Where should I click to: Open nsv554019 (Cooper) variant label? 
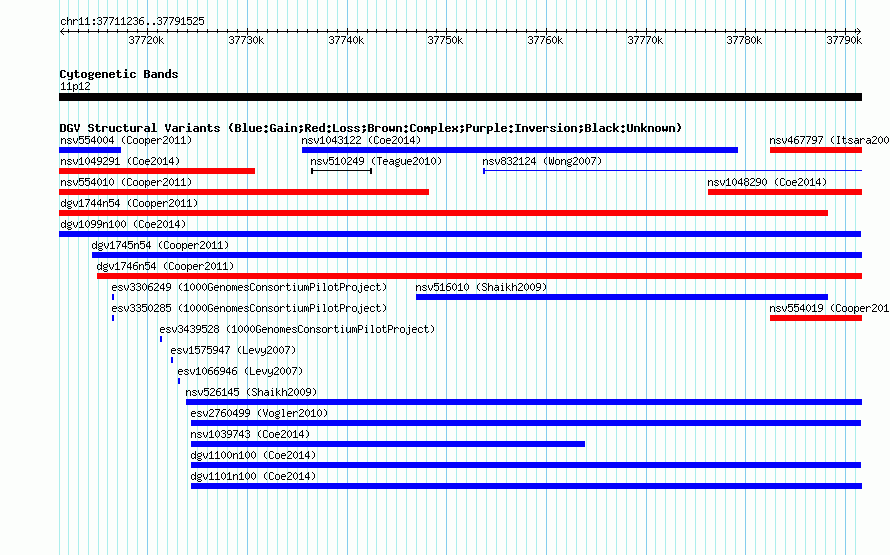[x=829, y=308]
